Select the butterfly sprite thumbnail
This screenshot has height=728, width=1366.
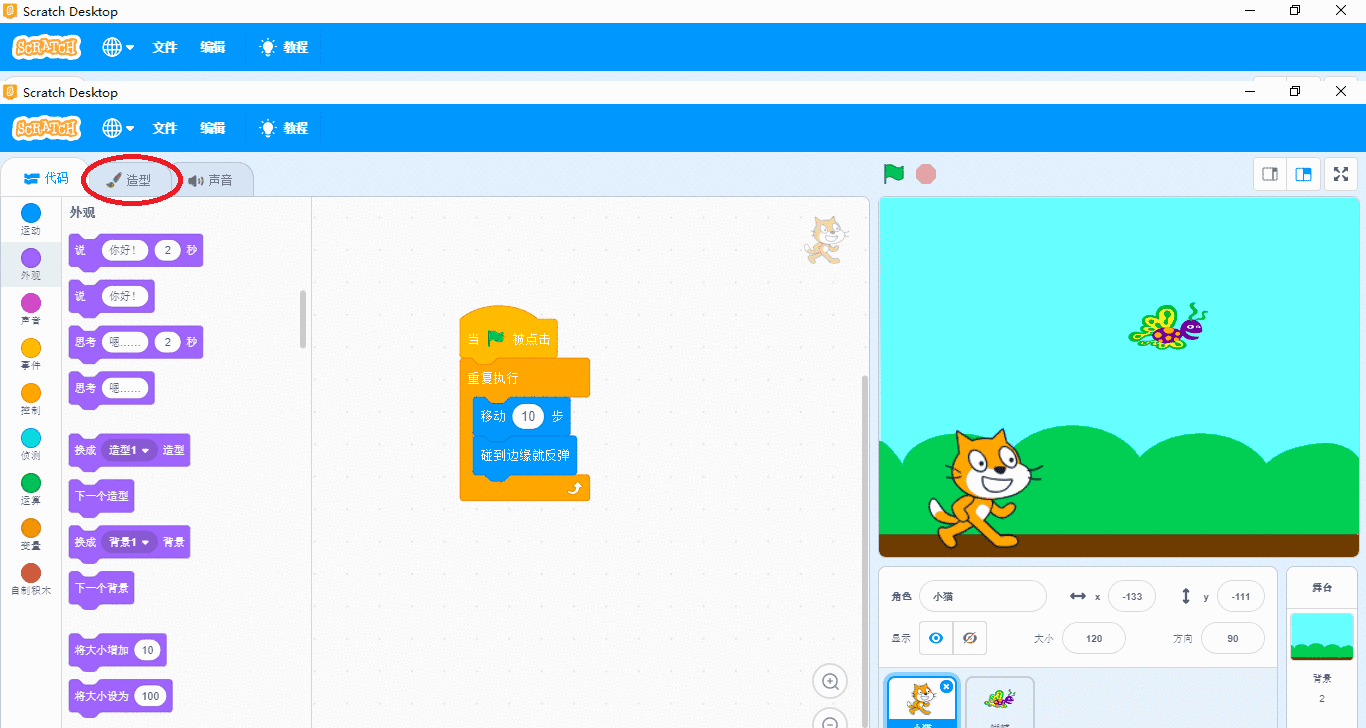click(1000, 702)
